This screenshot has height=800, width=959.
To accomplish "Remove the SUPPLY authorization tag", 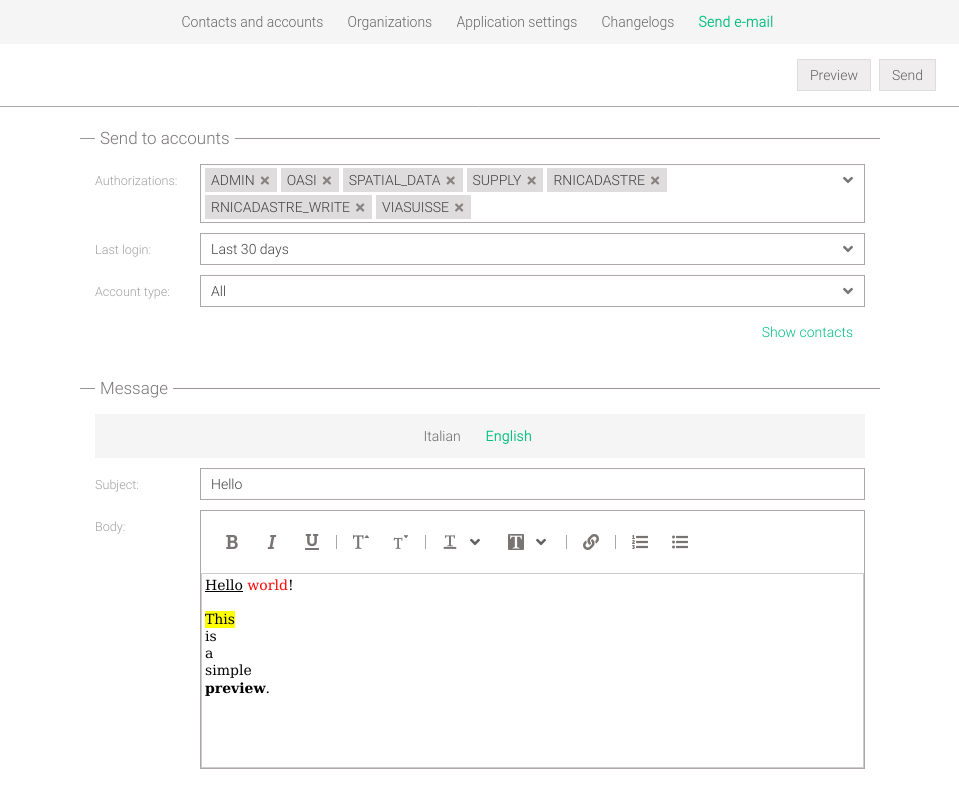I will (x=531, y=180).
